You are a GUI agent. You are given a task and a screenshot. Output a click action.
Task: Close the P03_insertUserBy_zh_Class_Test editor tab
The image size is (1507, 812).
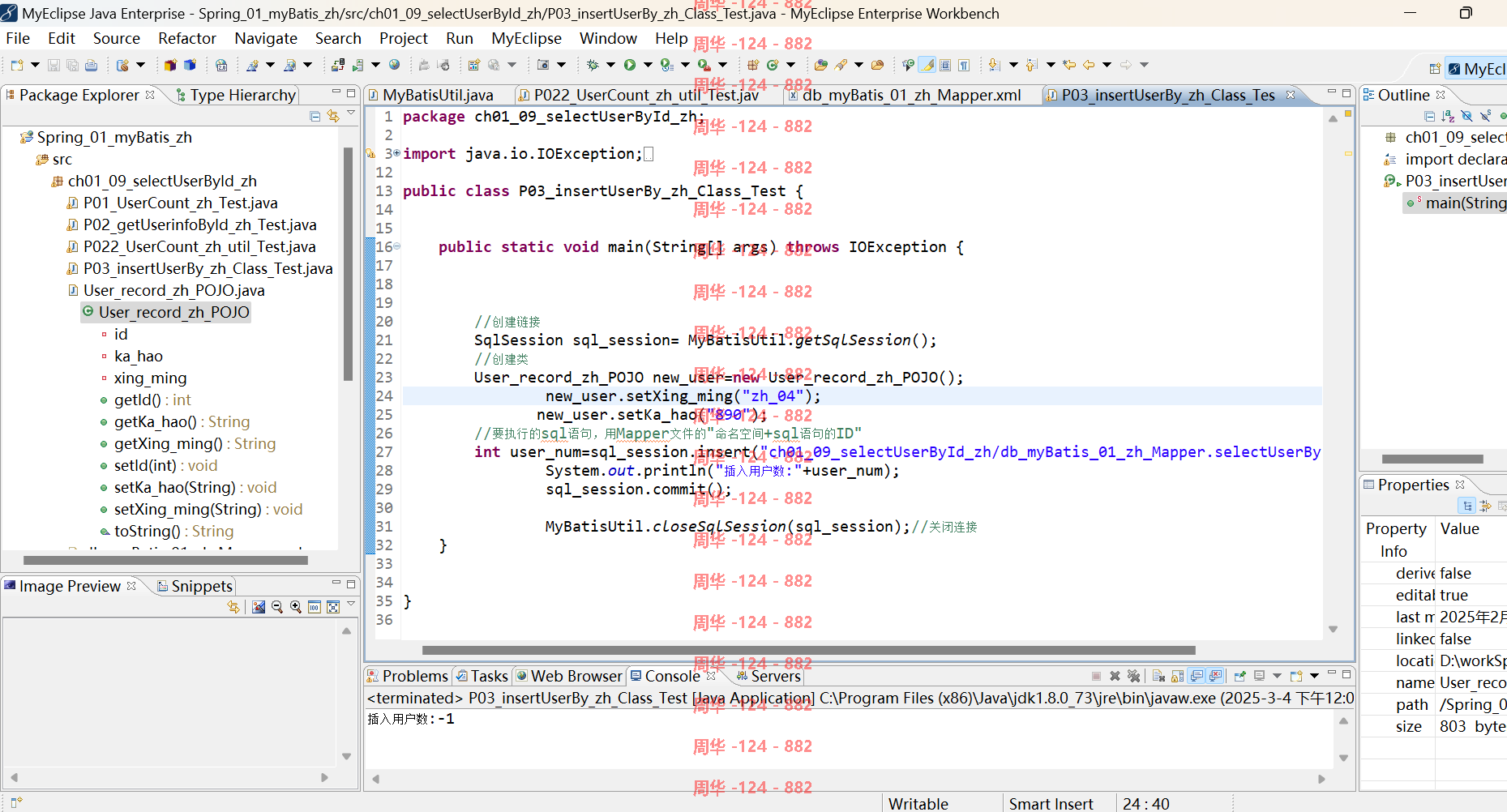[1291, 95]
